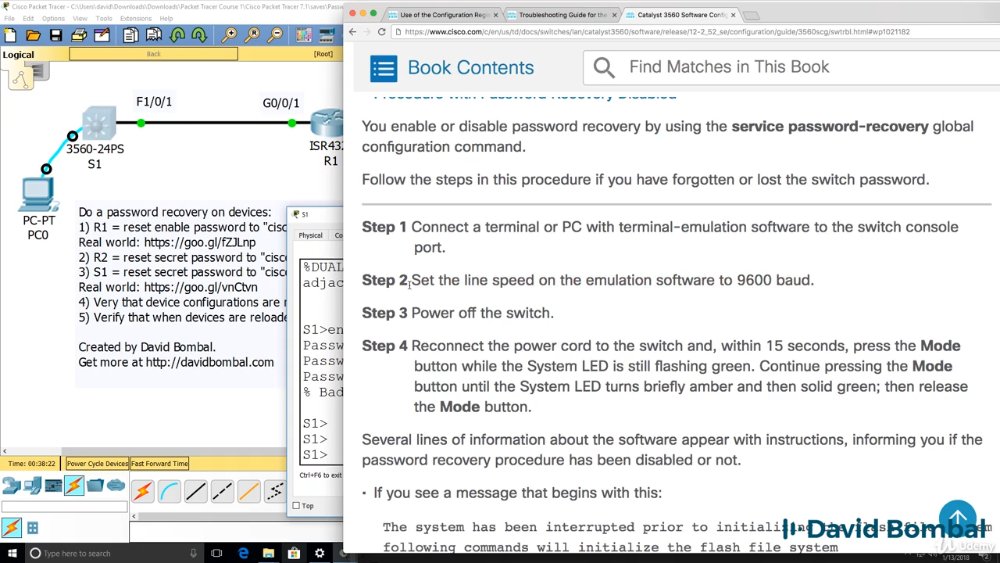Image resolution: width=1000 pixels, height=563 pixels.
Task: Switch to Troubleshooting Guide browser tab
Action: 561,15
